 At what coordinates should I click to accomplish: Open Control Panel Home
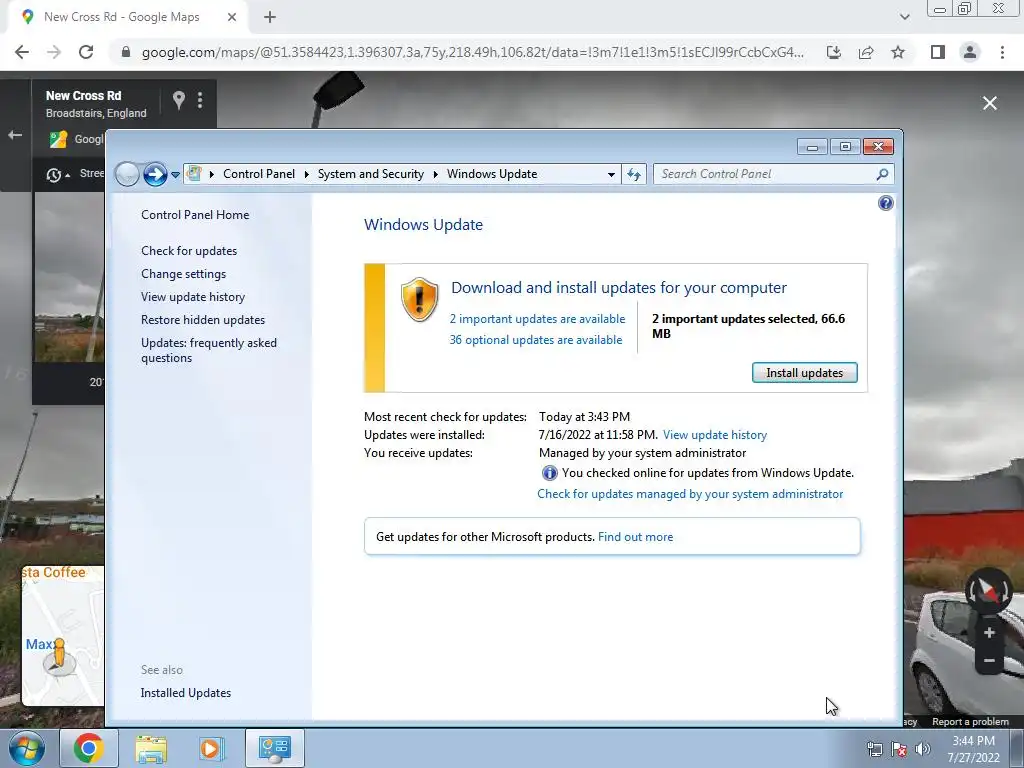click(195, 215)
